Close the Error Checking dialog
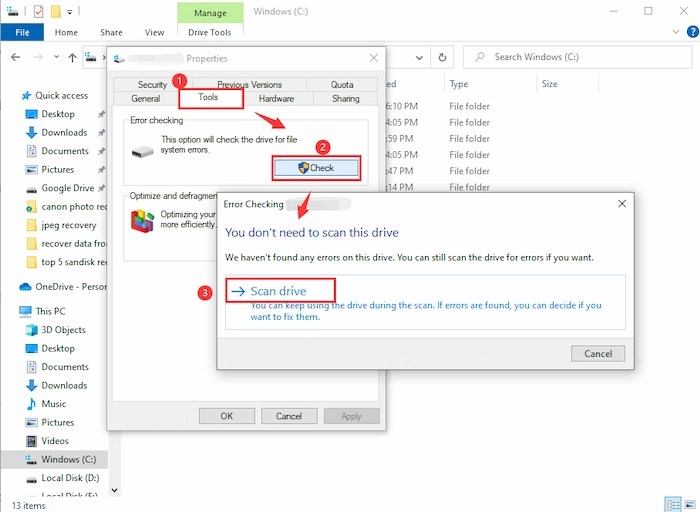 coord(622,204)
